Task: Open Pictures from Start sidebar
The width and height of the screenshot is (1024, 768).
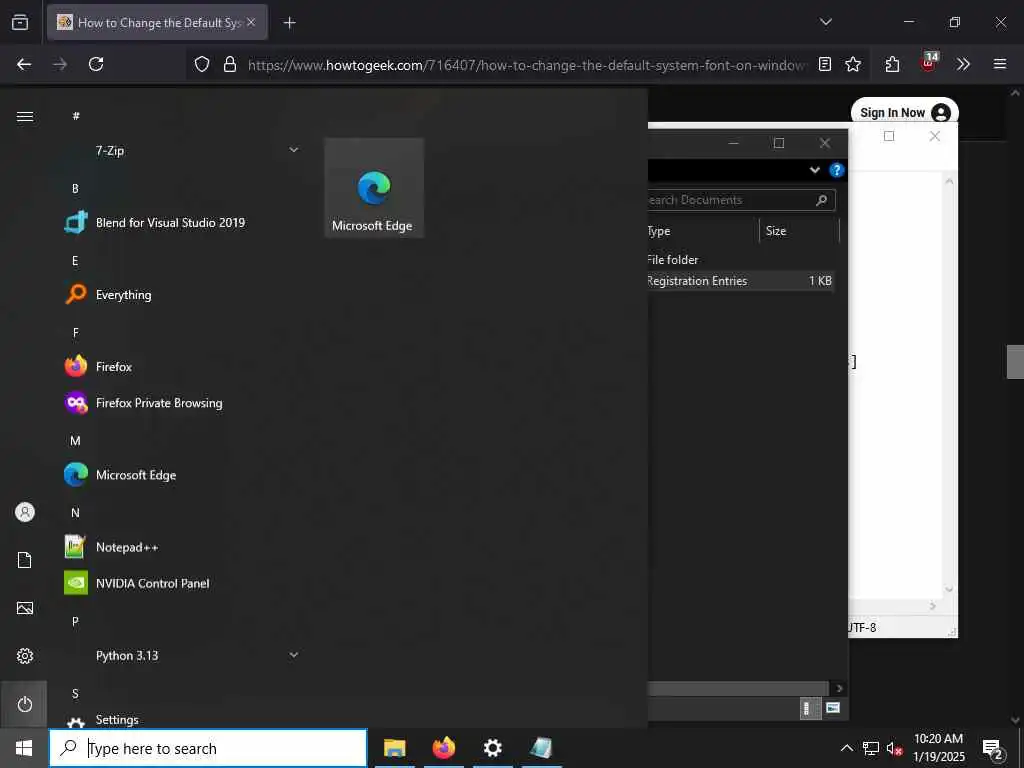Action: (25, 609)
